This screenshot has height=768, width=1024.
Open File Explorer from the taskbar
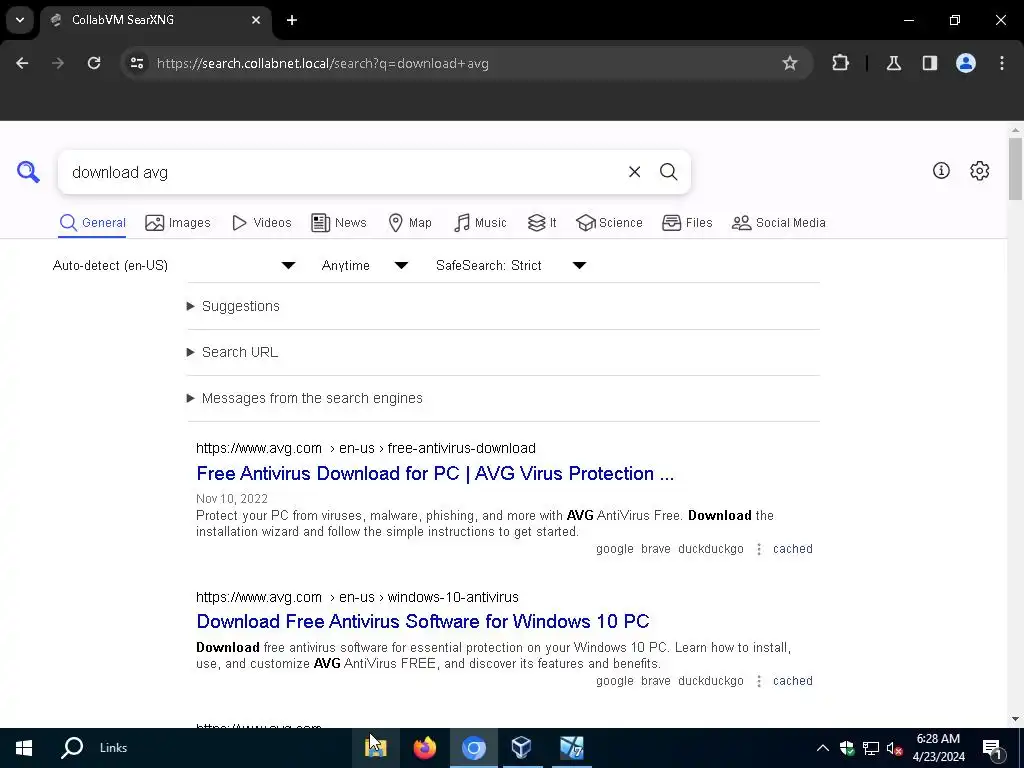(x=376, y=748)
